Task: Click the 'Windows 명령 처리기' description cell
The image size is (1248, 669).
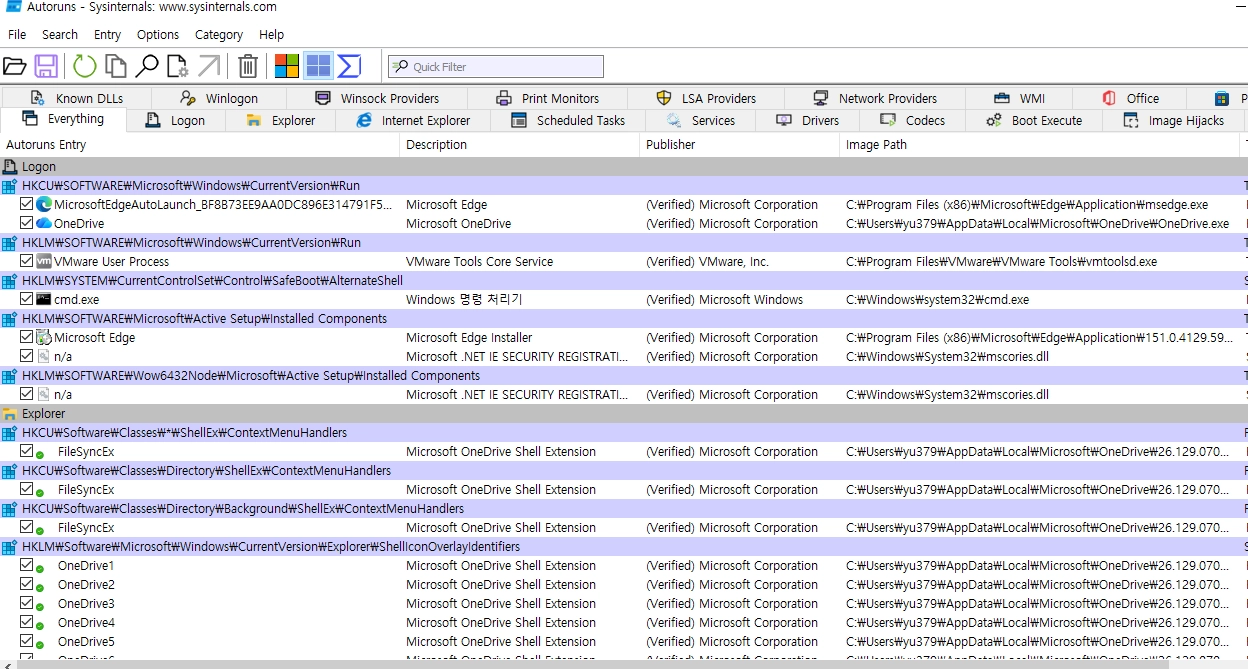Action: pyautogui.click(x=464, y=299)
